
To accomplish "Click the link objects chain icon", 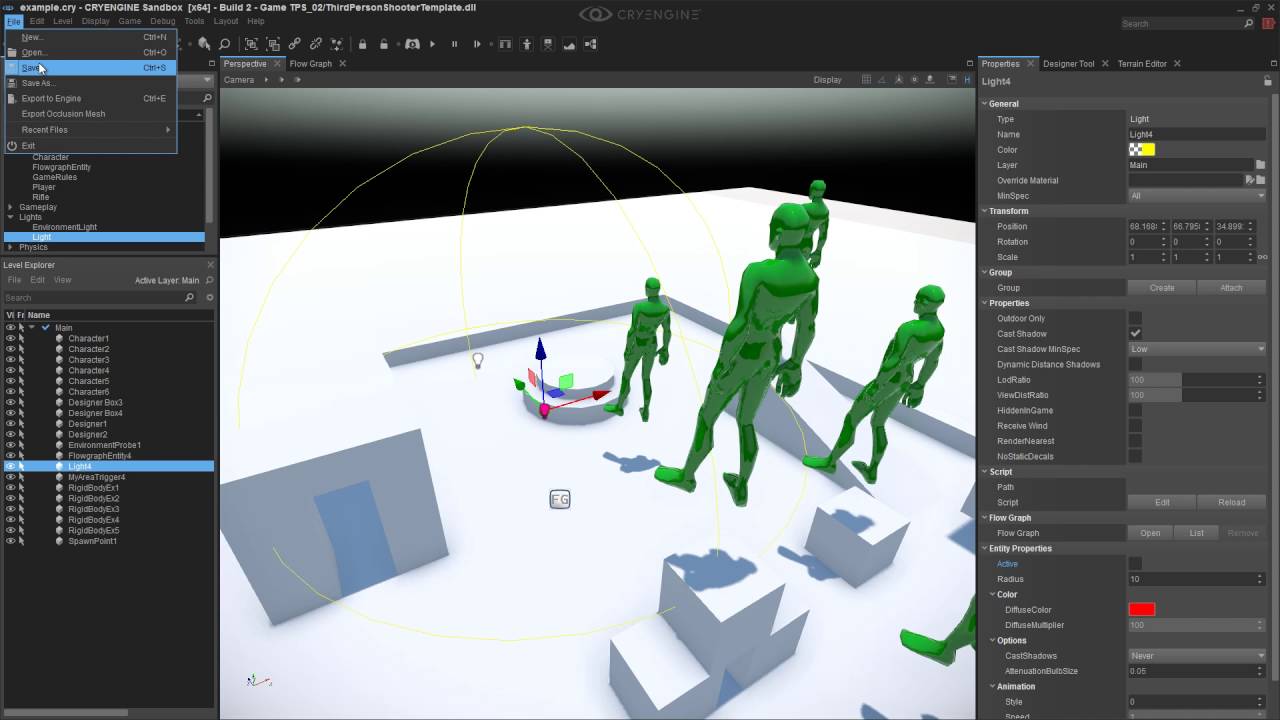I will (294, 44).
